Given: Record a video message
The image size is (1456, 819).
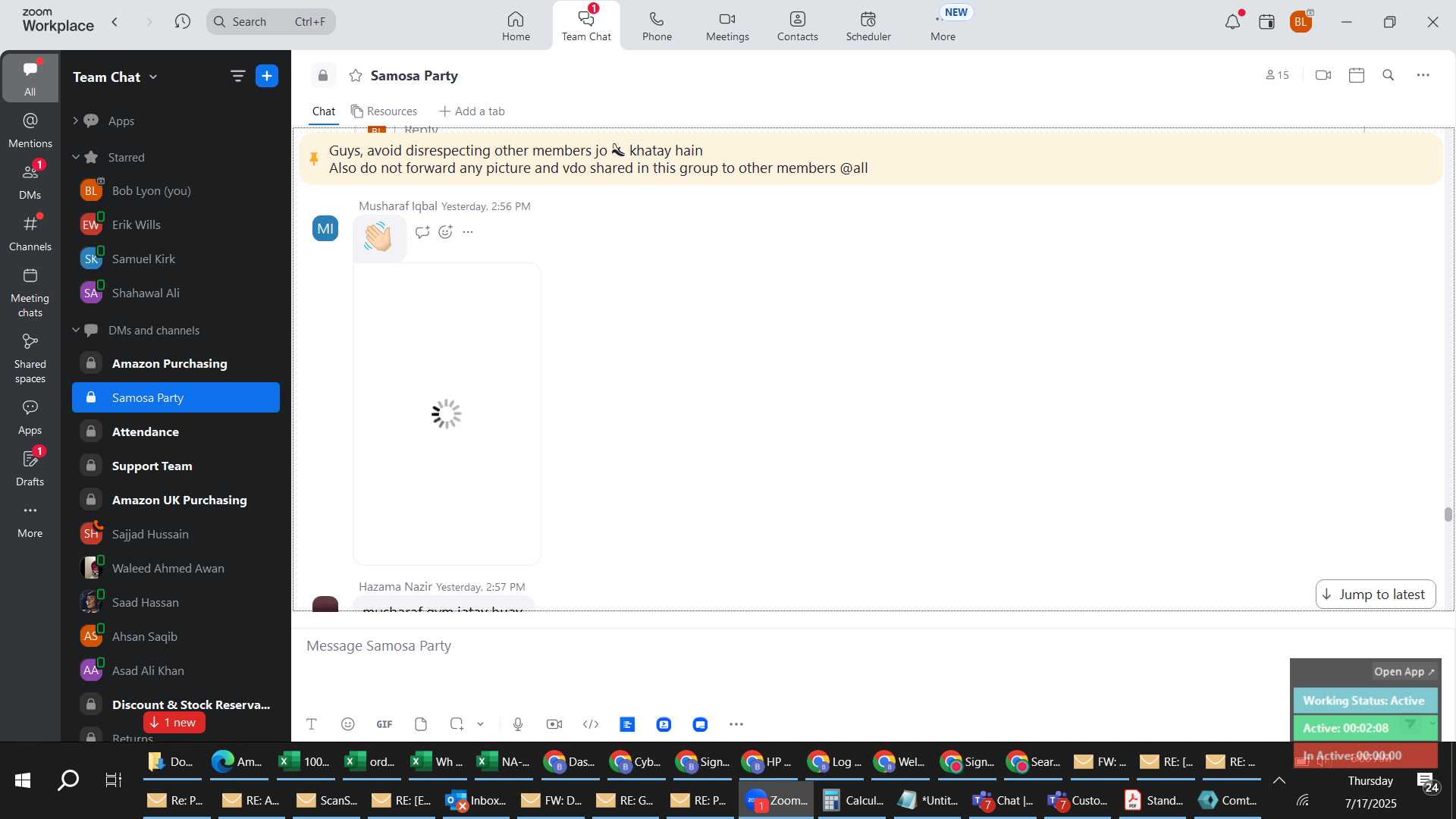Looking at the screenshot, I should (x=554, y=724).
